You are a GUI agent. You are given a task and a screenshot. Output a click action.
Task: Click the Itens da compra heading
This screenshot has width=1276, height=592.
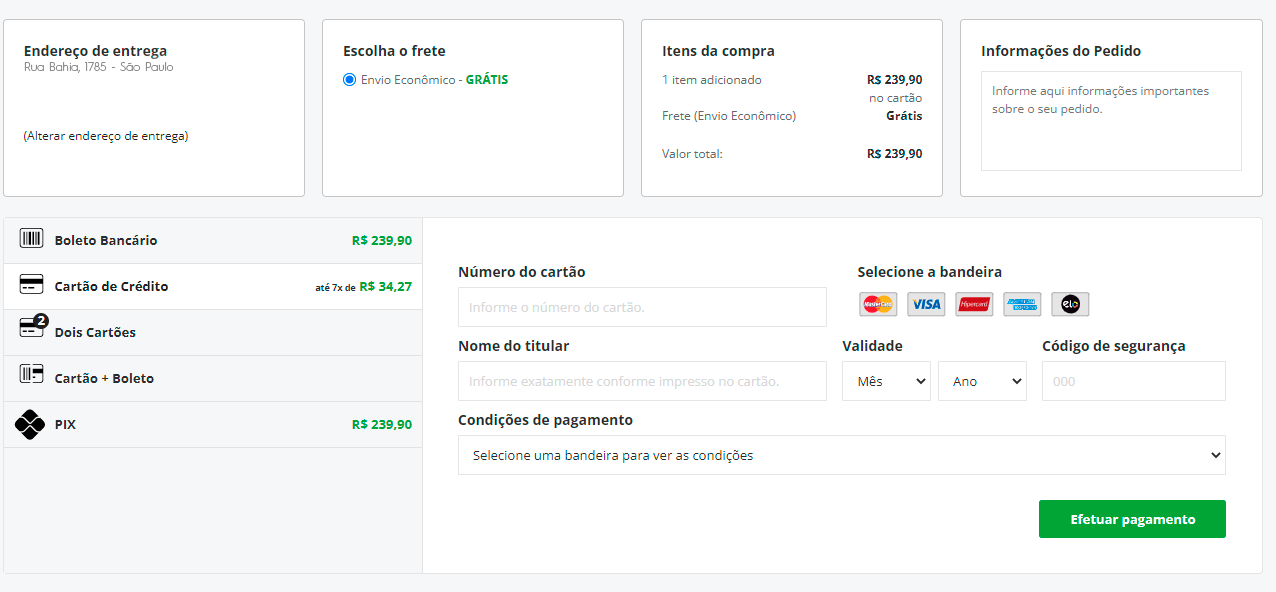click(x=718, y=51)
